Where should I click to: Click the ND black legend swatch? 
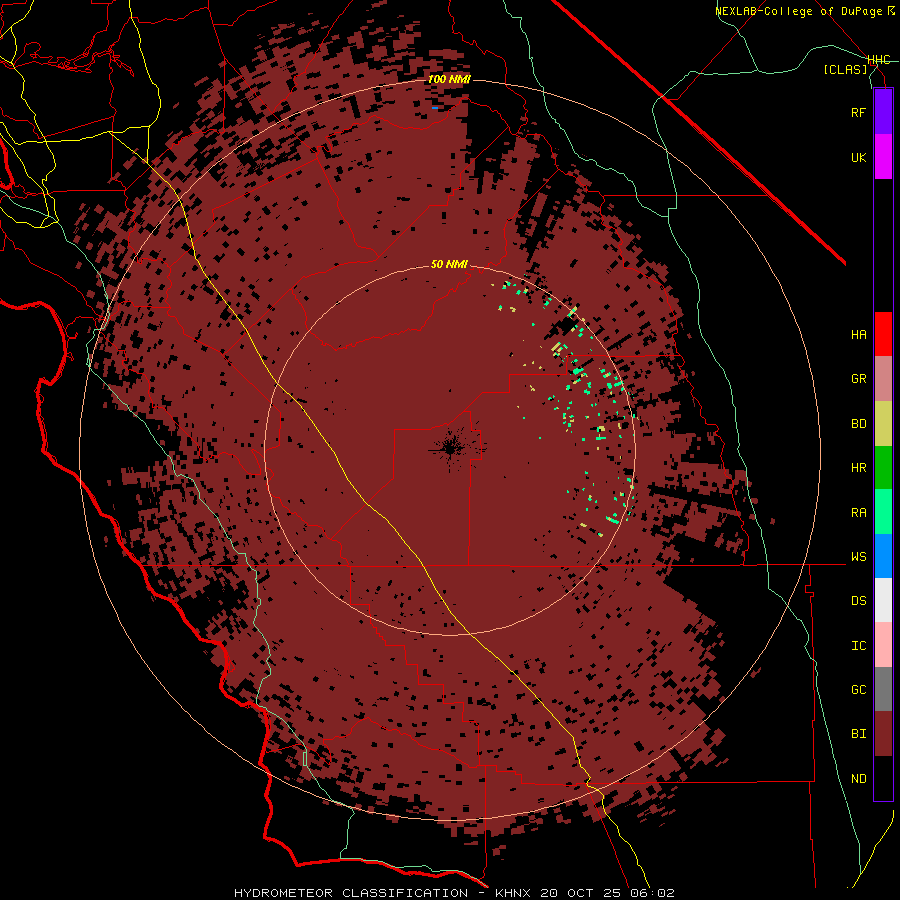click(883, 778)
